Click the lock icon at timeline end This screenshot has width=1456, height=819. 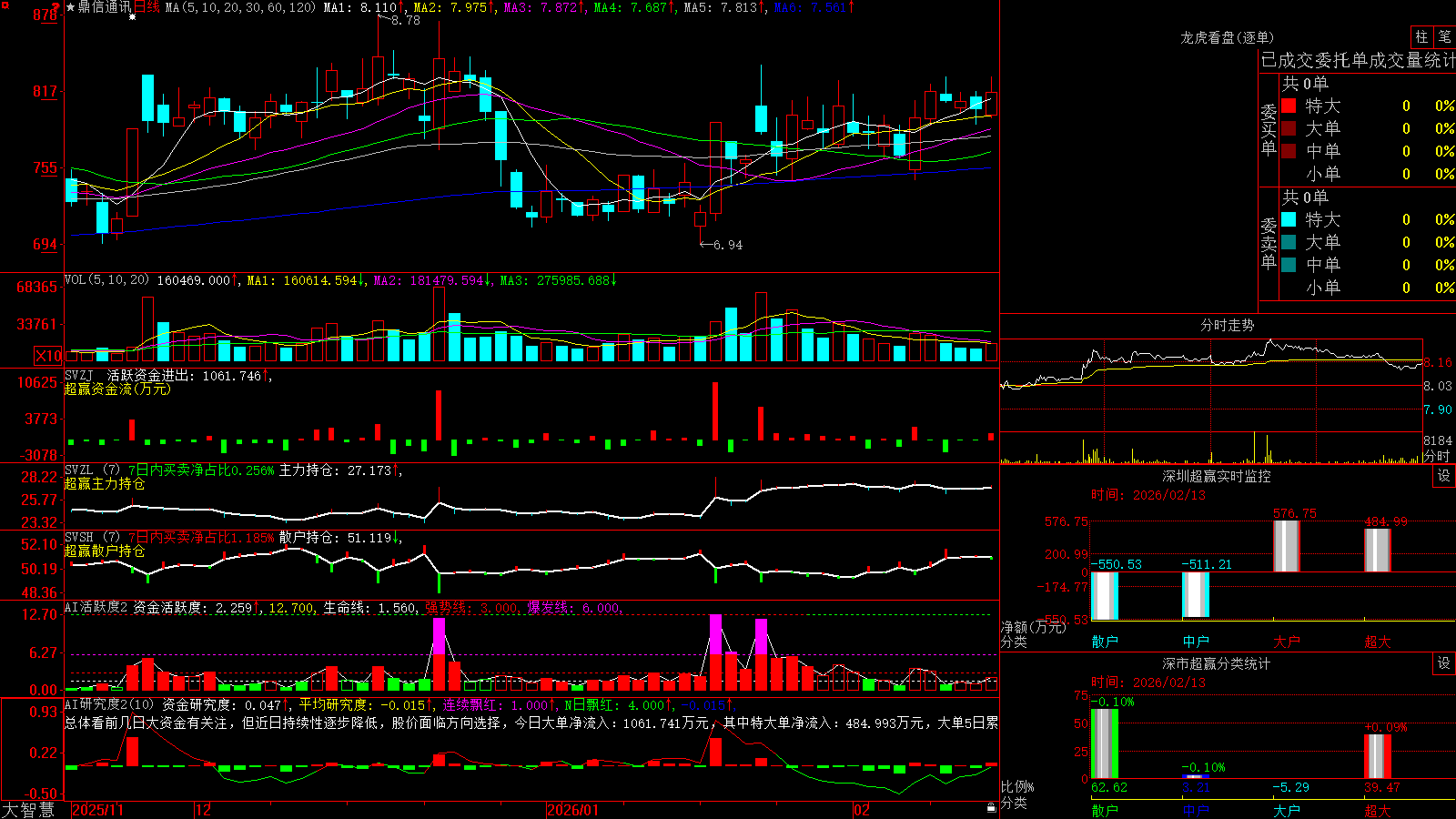991,808
